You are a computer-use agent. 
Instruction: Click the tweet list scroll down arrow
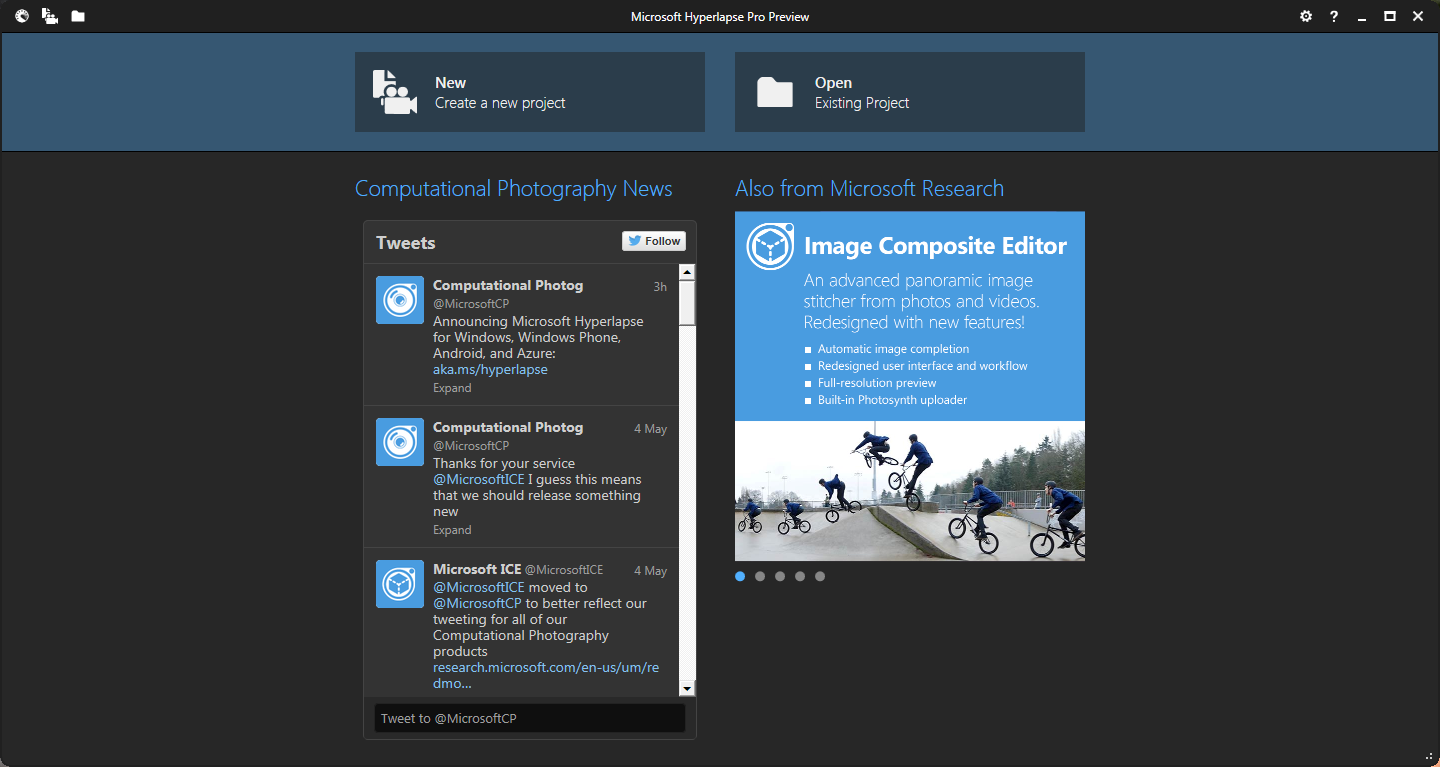(x=687, y=688)
